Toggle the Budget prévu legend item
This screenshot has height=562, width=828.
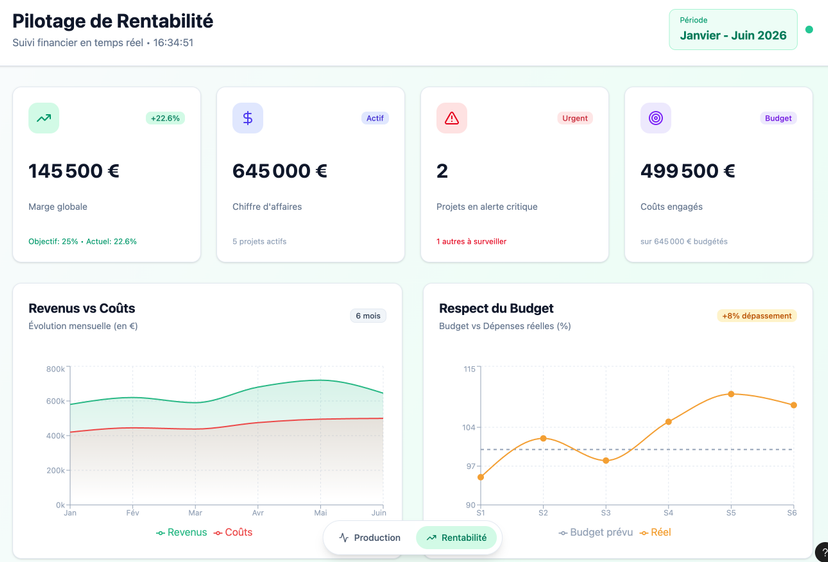coord(595,533)
